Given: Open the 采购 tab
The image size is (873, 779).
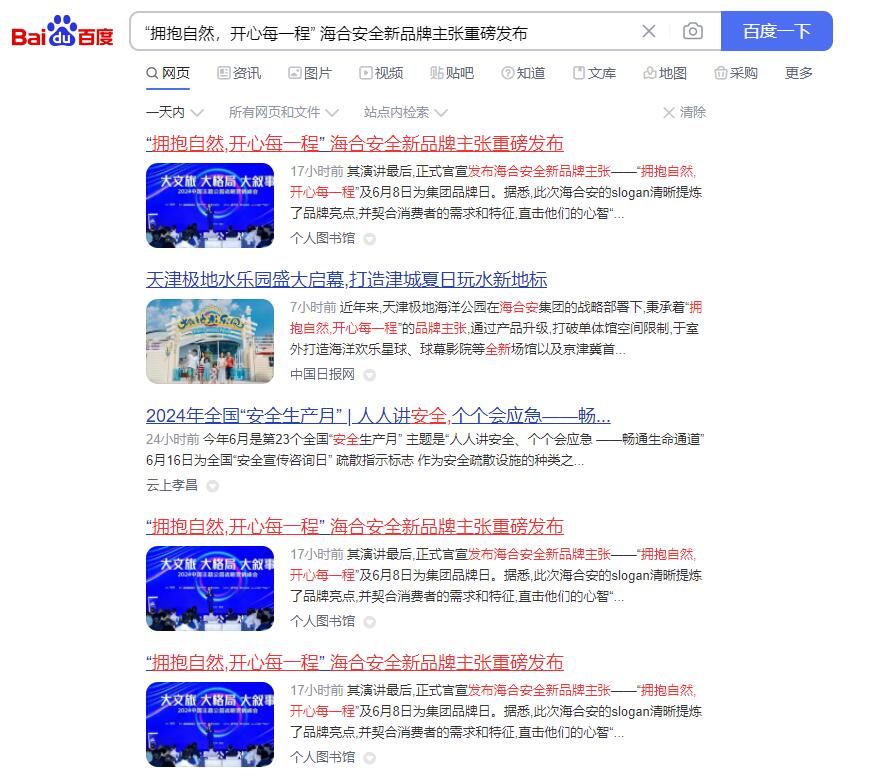Looking at the screenshot, I should 736,73.
